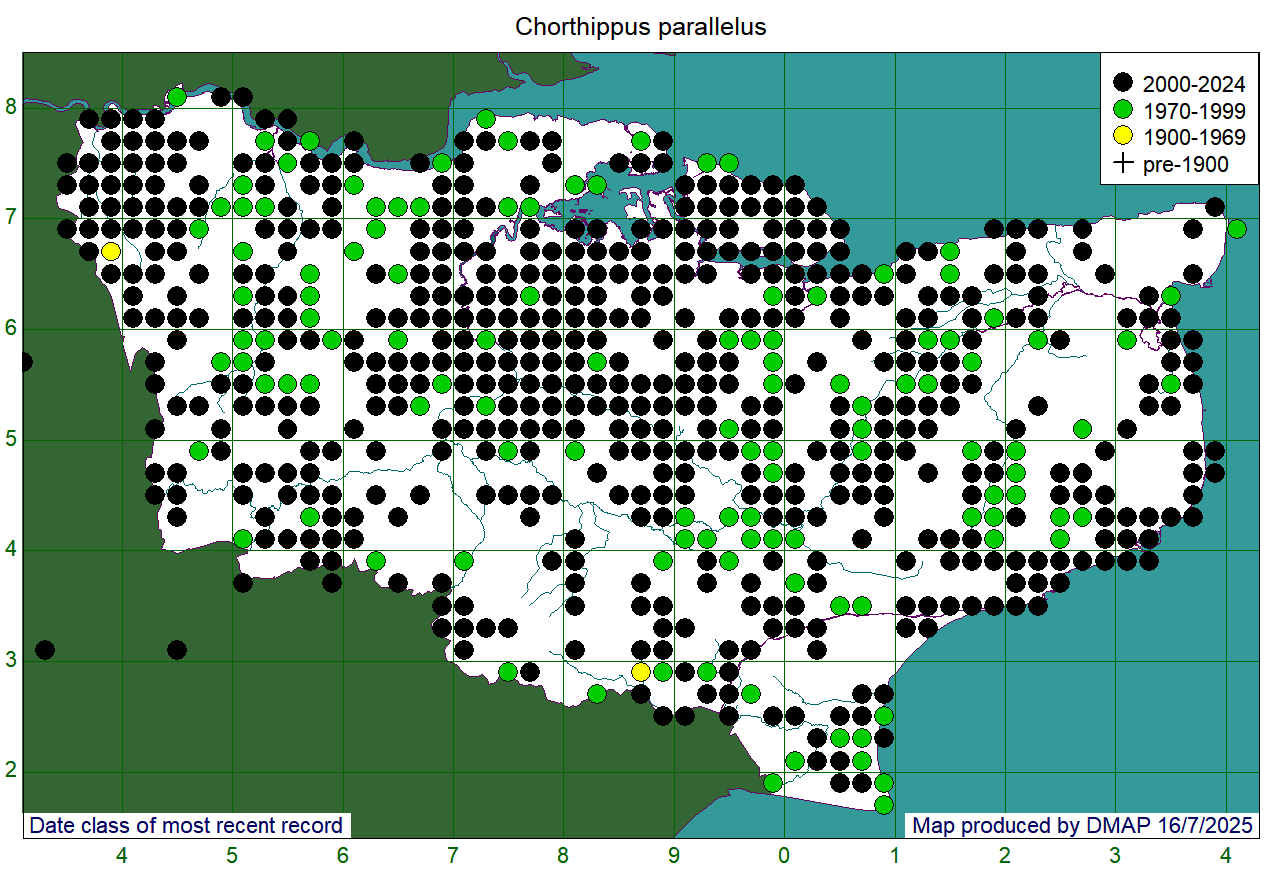Click the green dot in the sea off the east coast
Image resolution: width=1283 pixels, height=872 pixels.
1237,229
